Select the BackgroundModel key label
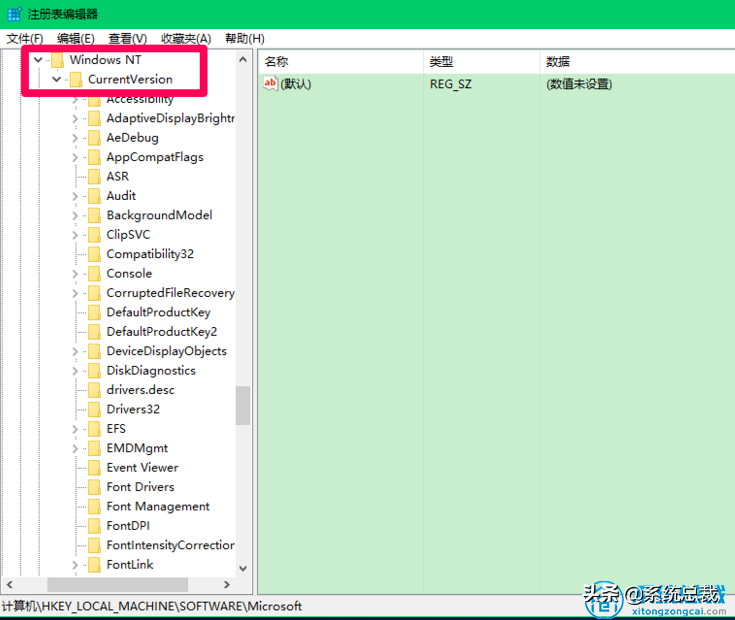This screenshot has width=735, height=620. tap(159, 215)
